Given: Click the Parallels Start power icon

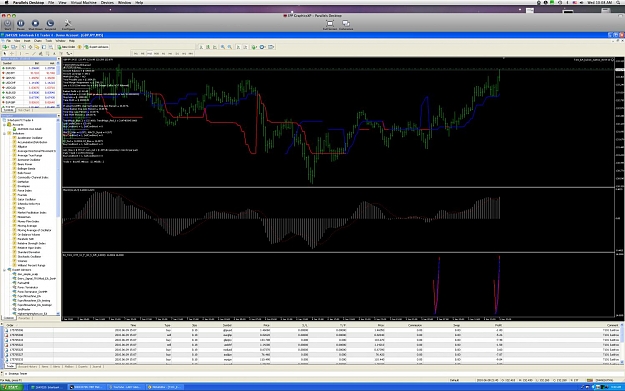Looking at the screenshot, I should 8,24.
